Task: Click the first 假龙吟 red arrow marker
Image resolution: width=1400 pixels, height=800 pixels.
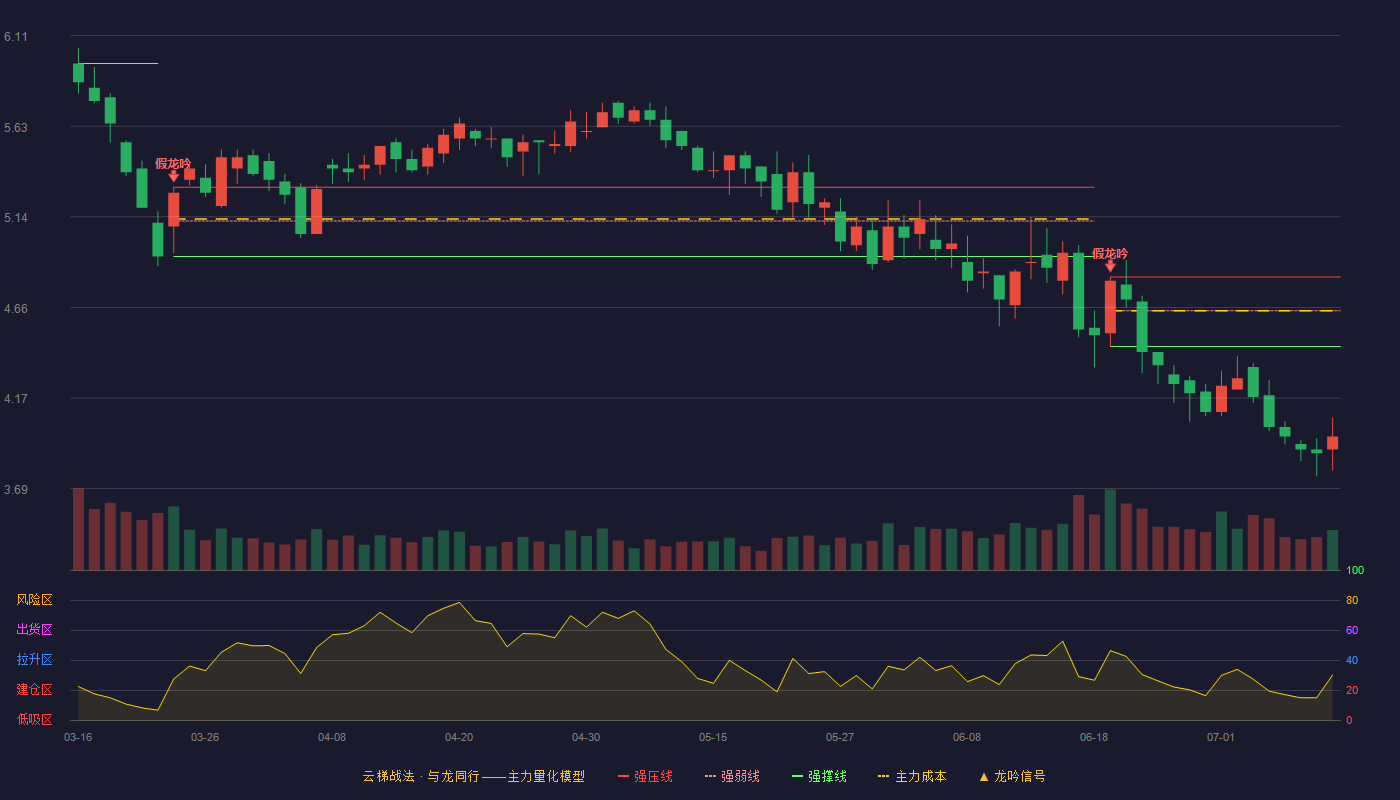Action: [x=173, y=176]
